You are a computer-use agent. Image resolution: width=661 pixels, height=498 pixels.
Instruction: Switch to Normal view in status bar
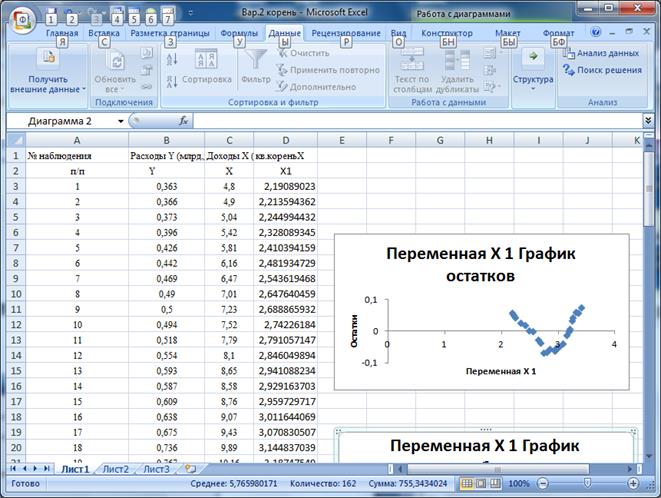click(467, 483)
